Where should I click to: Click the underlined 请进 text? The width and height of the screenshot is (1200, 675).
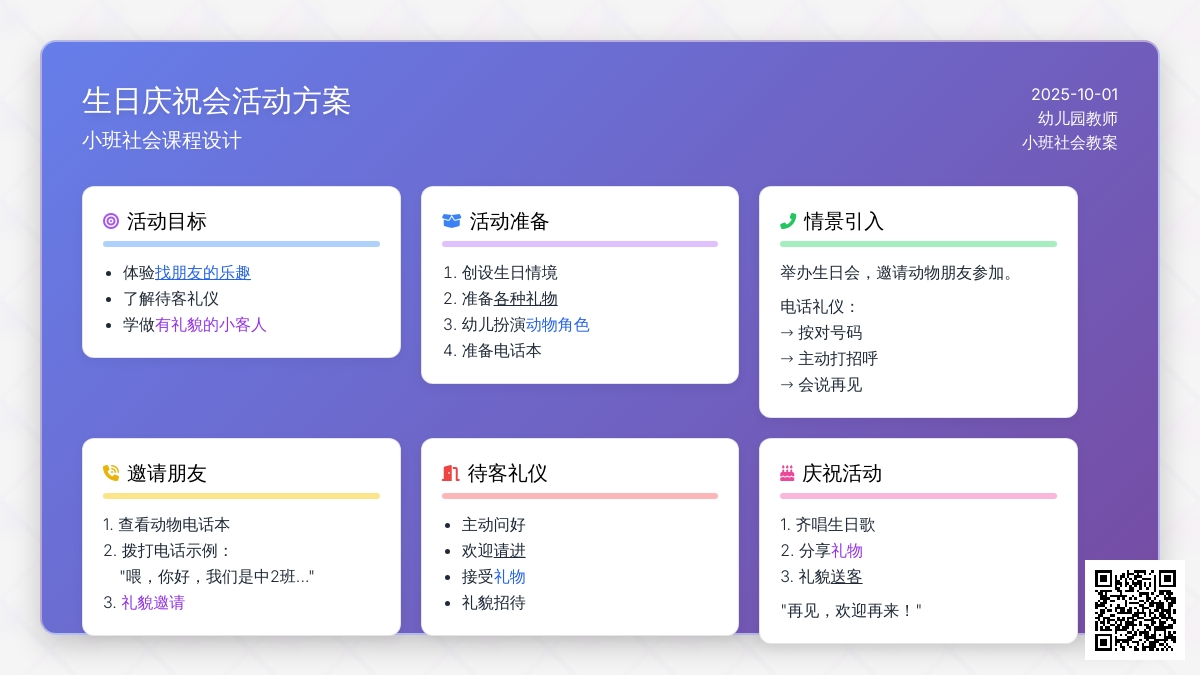pos(509,550)
